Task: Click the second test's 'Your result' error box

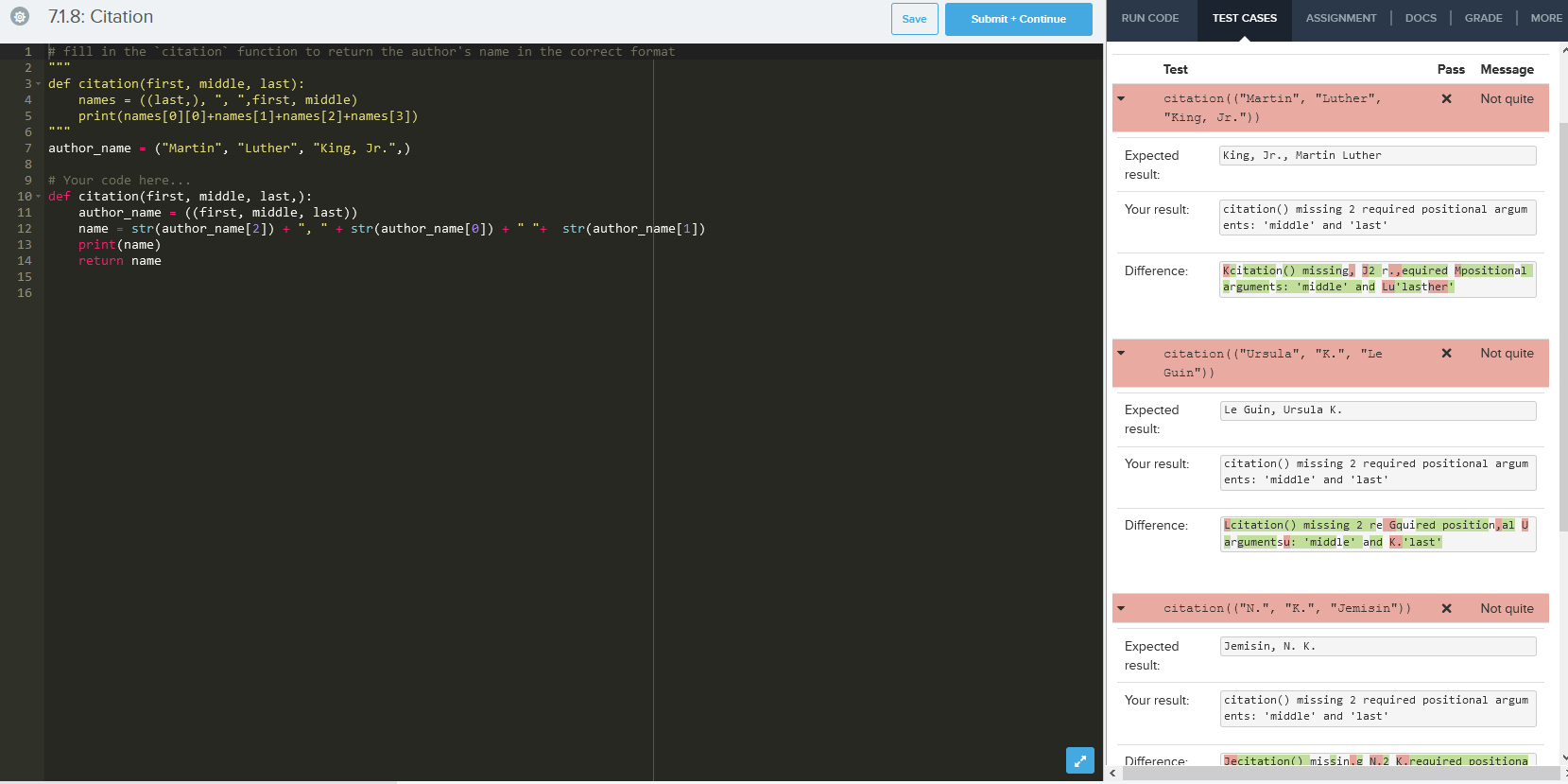Action: click(1377, 472)
